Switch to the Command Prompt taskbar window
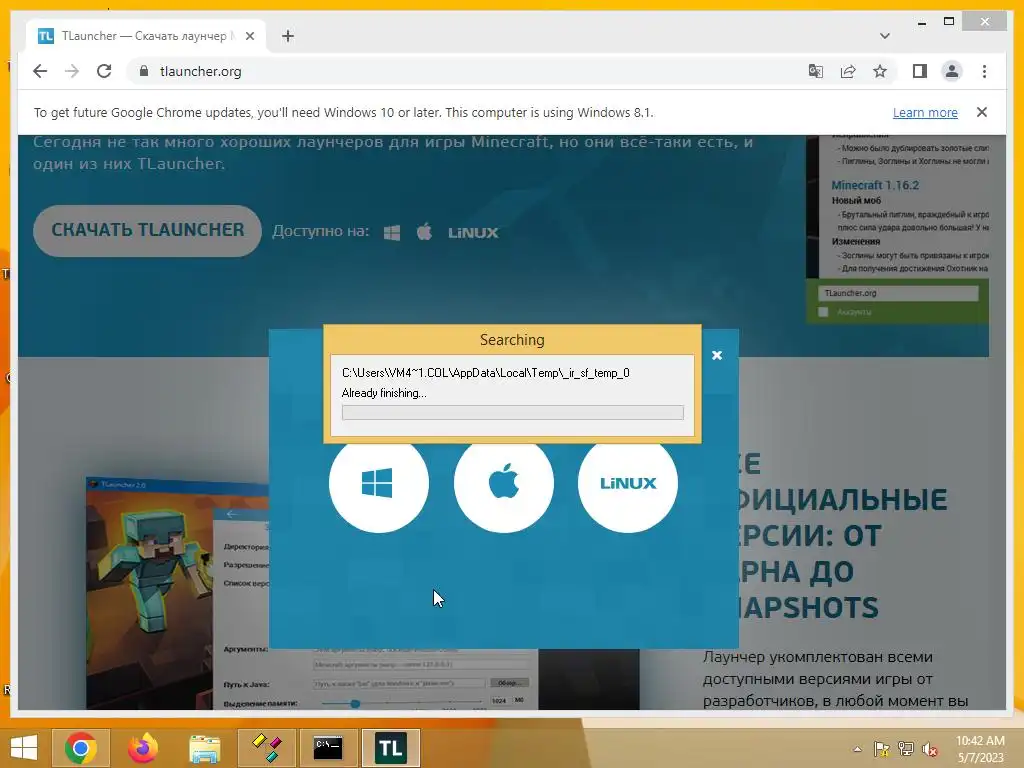 328,748
